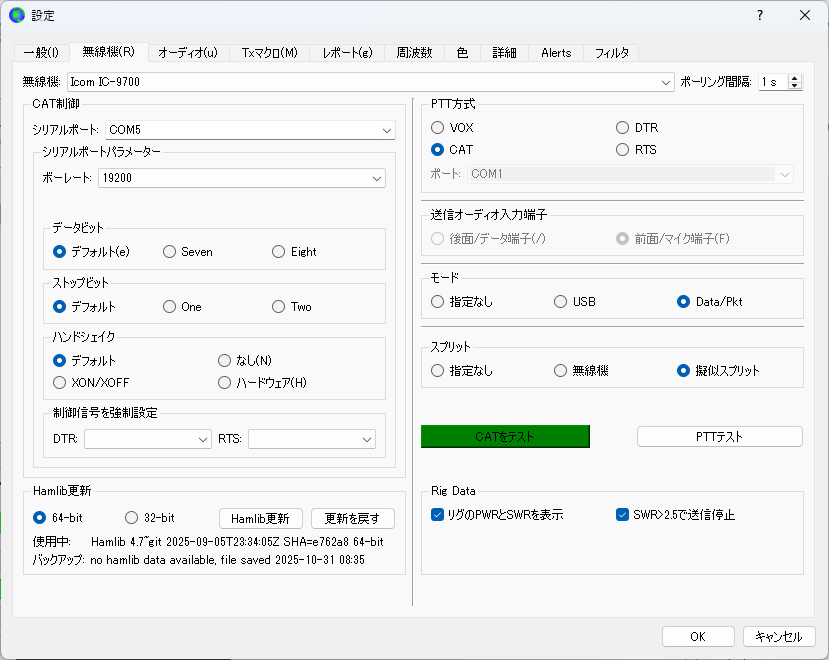
Task: Open the Txマクロ(M) tab
Action: tap(270, 53)
